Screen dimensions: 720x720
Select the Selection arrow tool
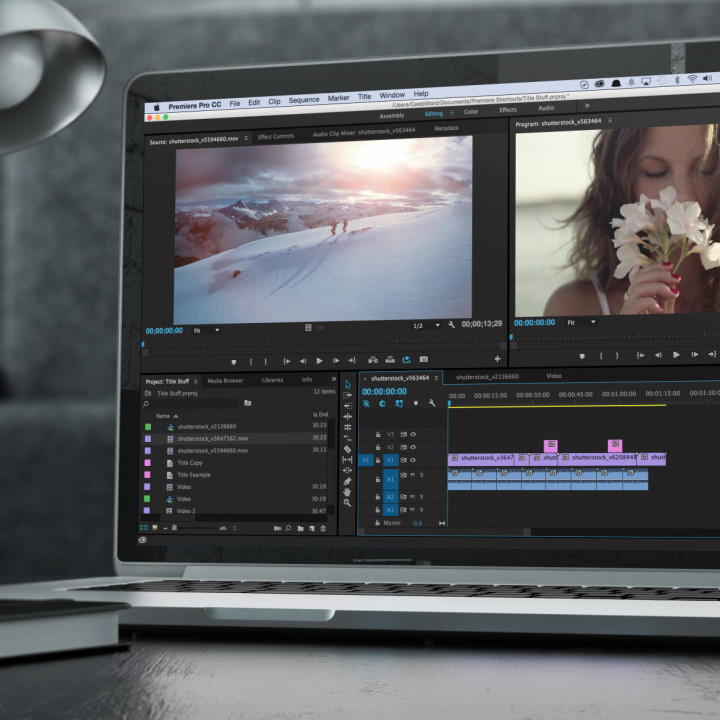click(x=348, y=384)
